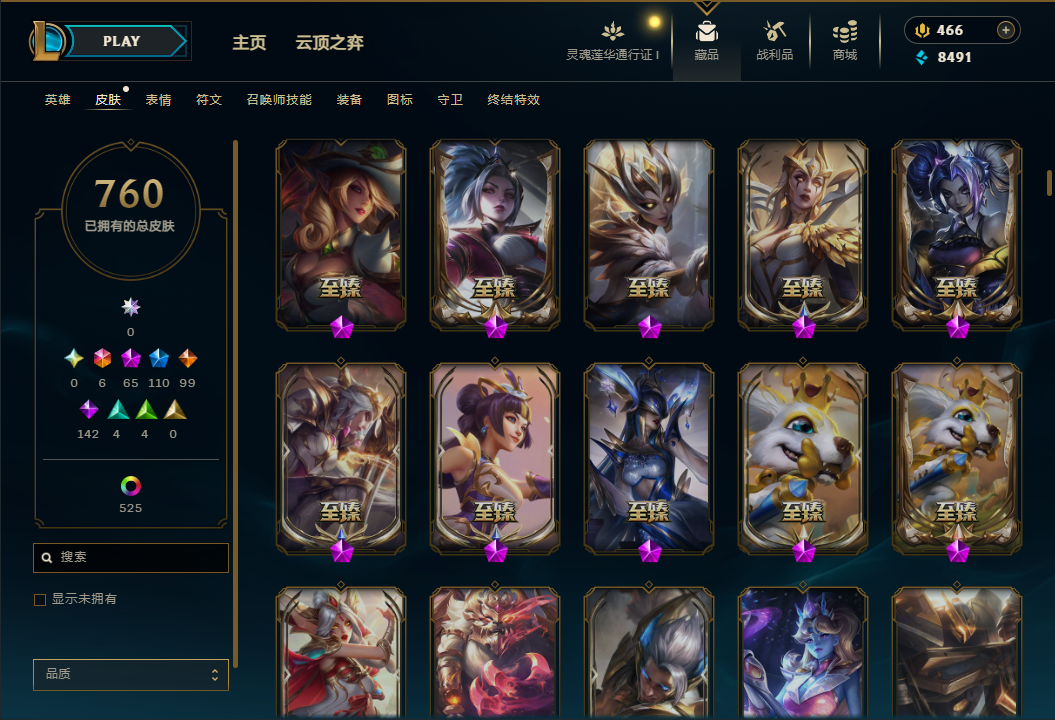The image size is (1055, 720).
Task: Click the plus icon to add RP
Action: pos(1005,30)
